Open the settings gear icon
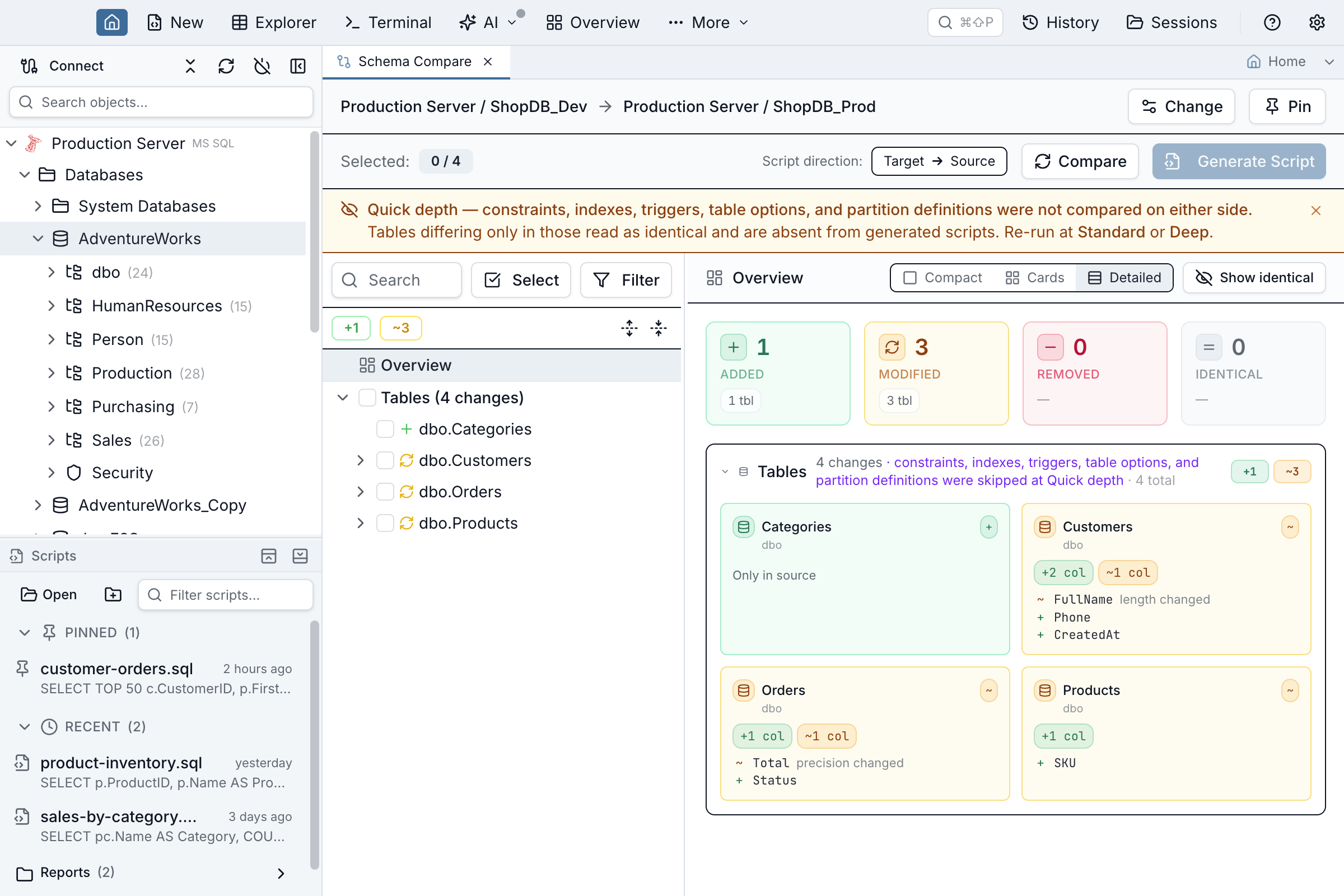 (x=1317, y=22)
